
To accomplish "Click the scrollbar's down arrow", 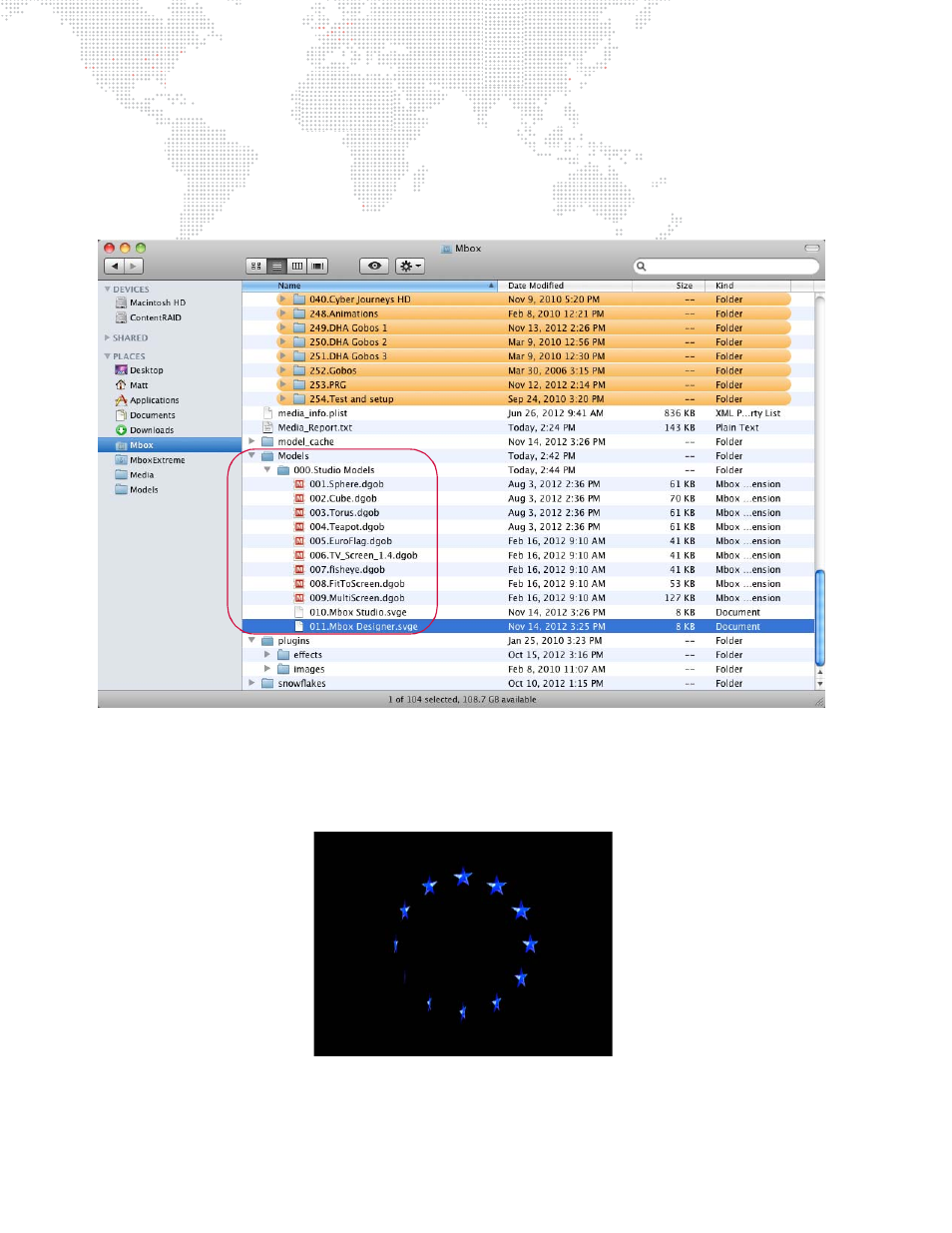I will [x=820, y=684].
